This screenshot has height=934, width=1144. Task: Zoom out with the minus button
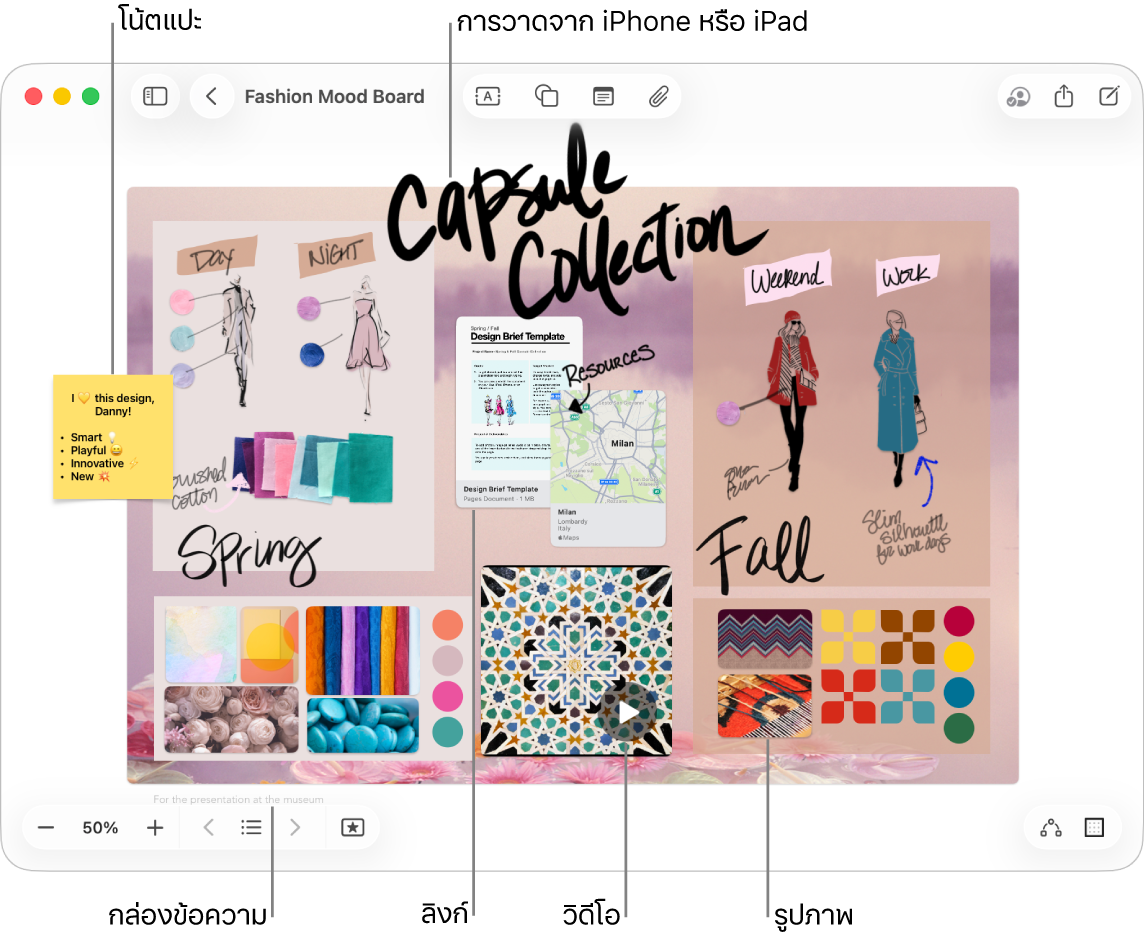click(x=45, y=827)
